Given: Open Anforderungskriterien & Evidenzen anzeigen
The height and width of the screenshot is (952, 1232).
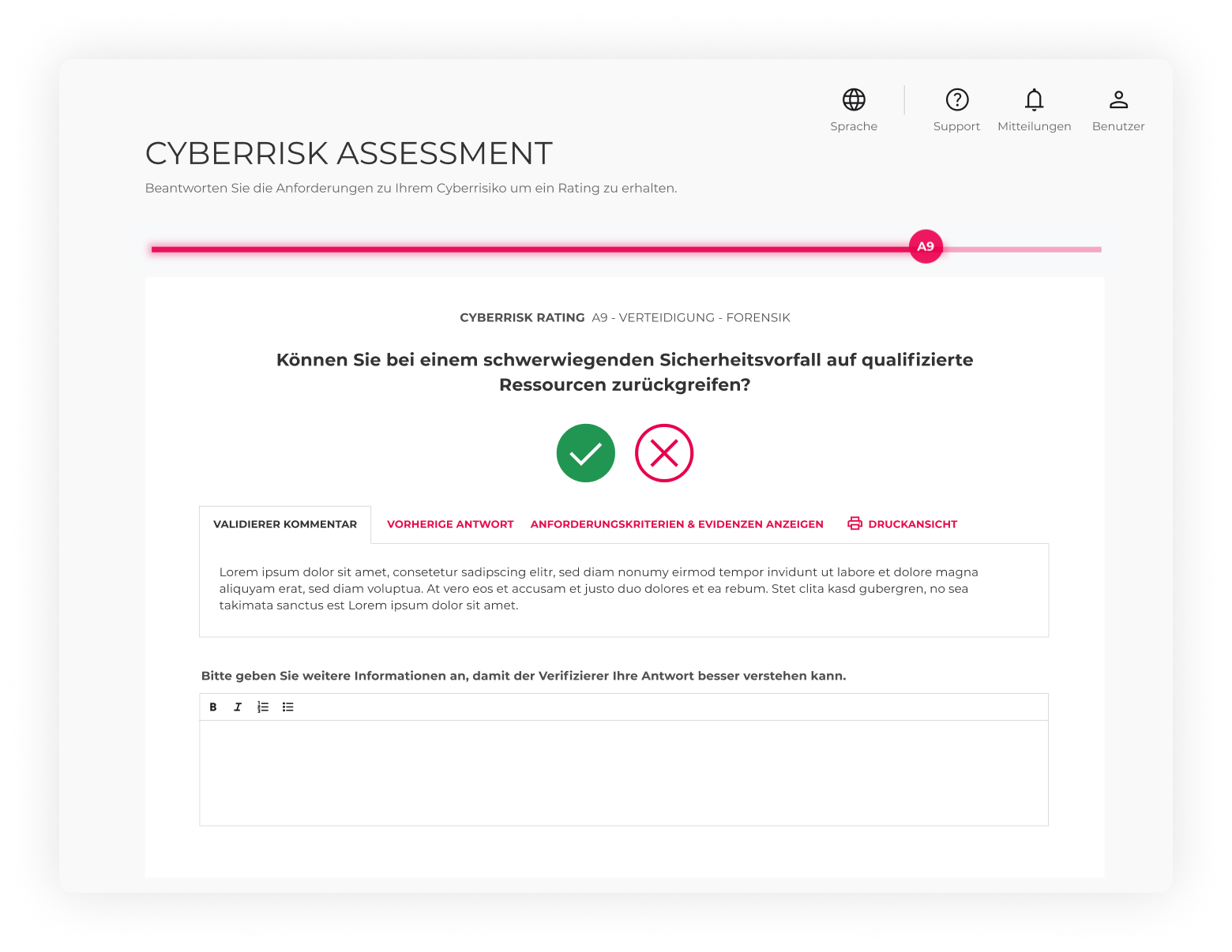Looking at the screenshot, I should click(677, 523).
